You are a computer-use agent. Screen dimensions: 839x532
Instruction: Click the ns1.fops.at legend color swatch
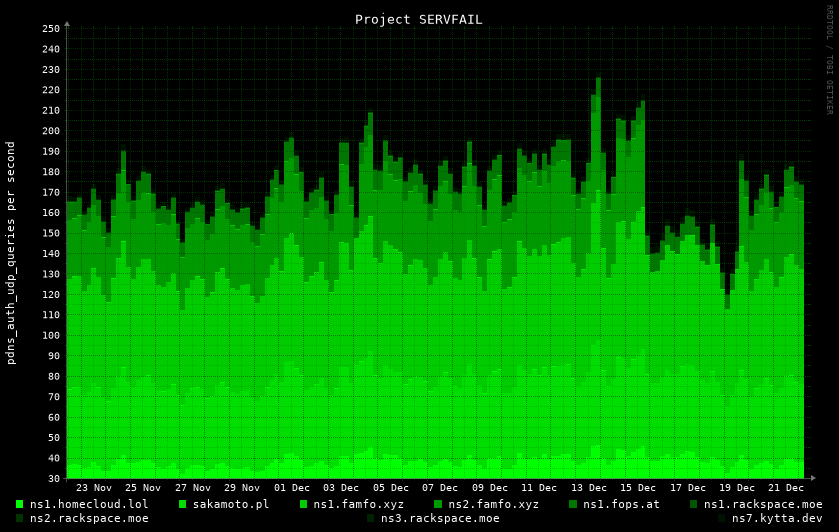tap(573, 504)
